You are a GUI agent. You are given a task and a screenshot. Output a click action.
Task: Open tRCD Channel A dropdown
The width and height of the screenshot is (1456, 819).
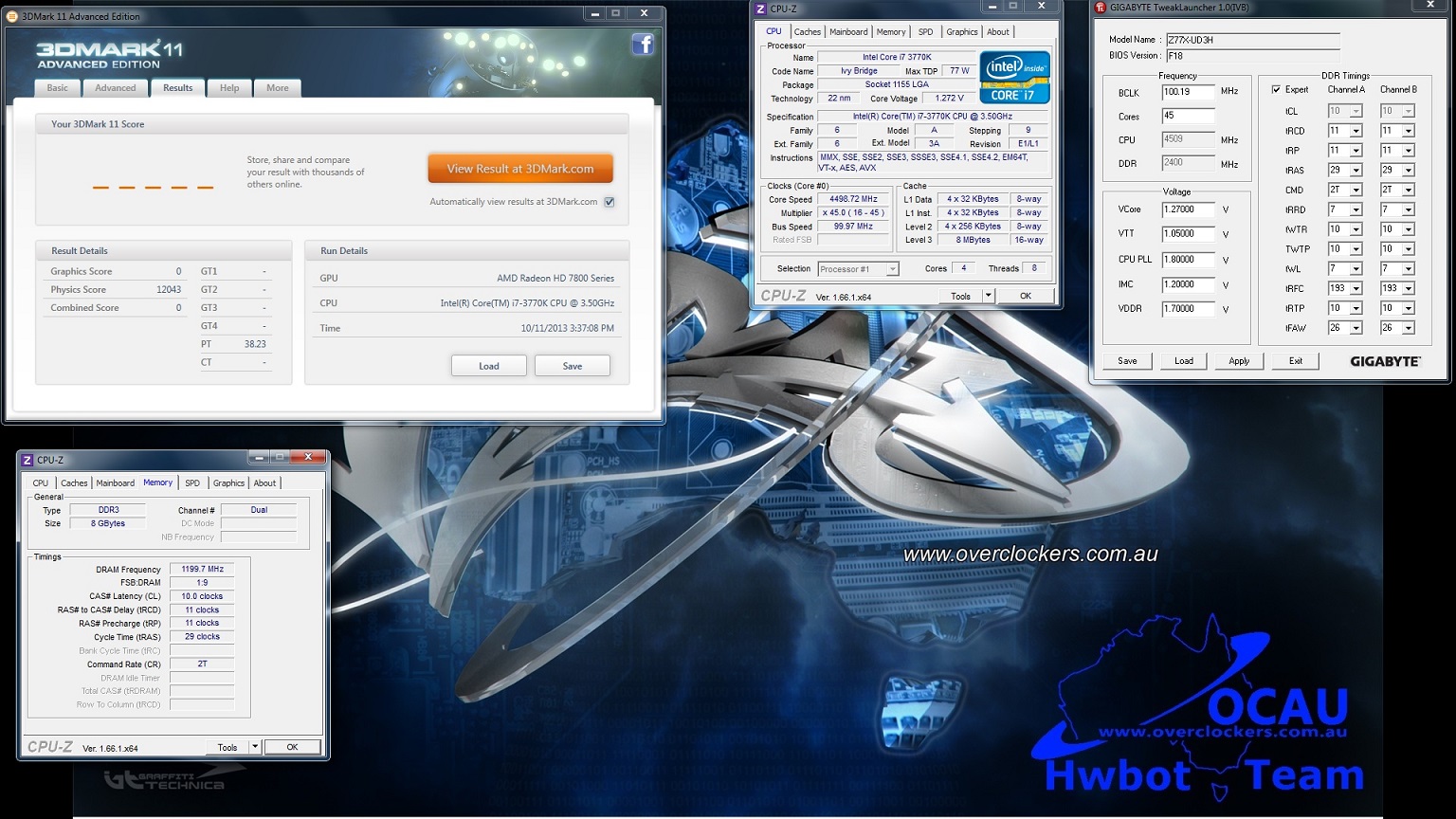pos(1356,131)
